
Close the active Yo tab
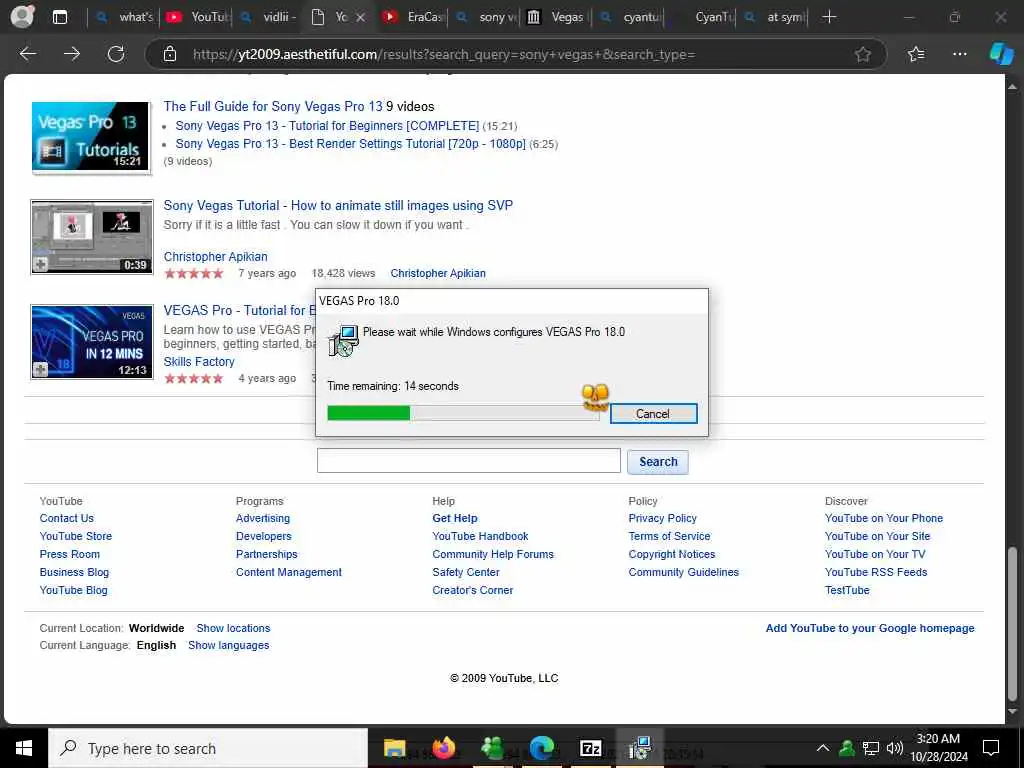(x=360, y=18)
